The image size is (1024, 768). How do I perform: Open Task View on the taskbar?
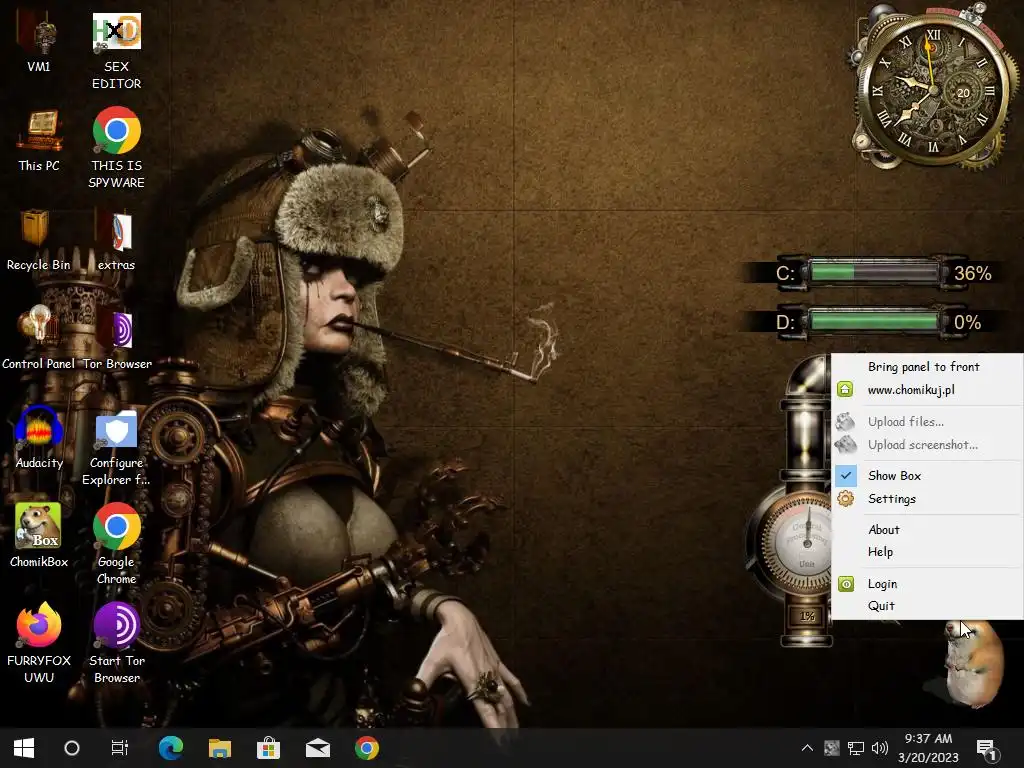120,748
